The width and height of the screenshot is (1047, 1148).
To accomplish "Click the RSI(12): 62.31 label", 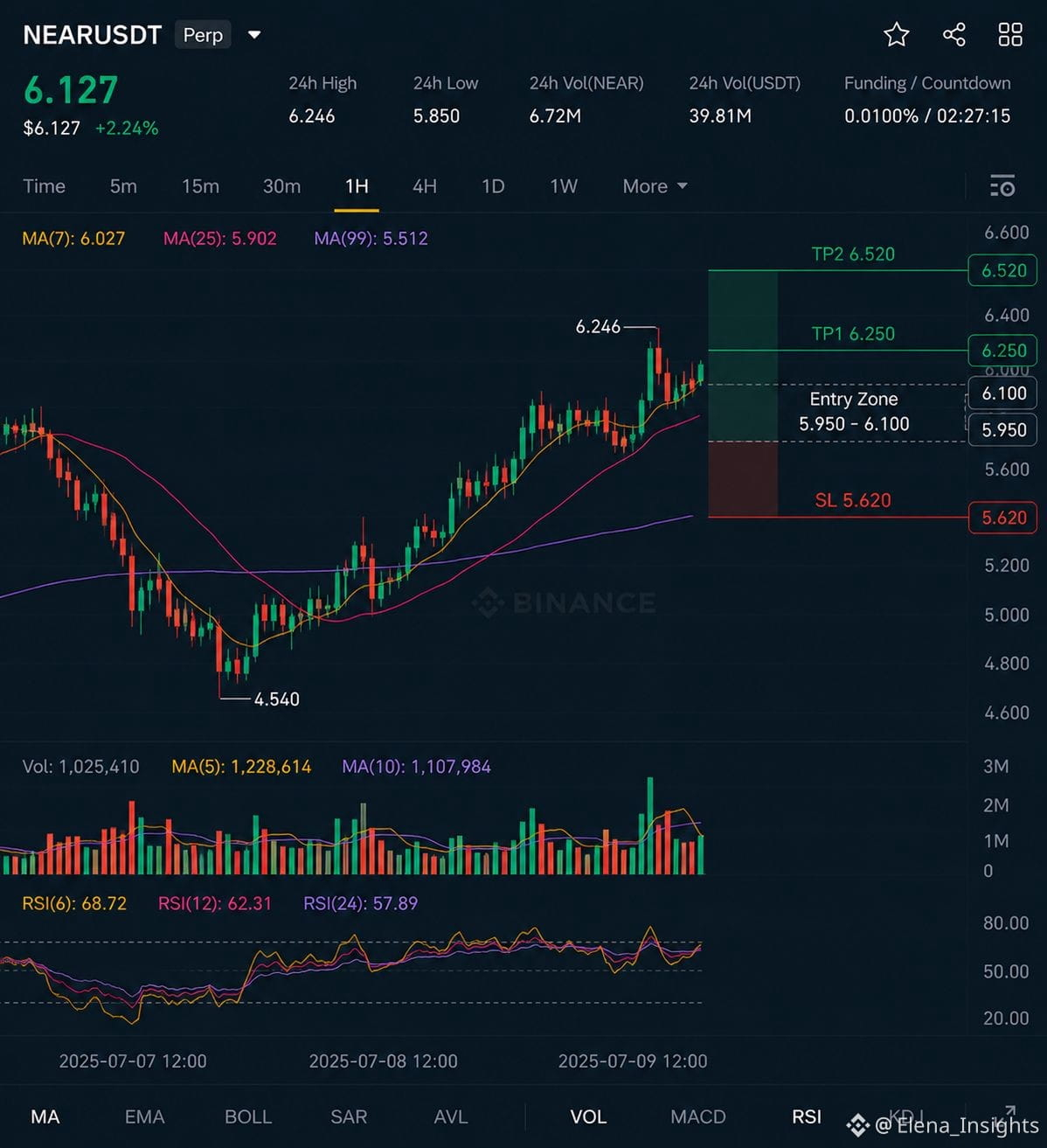I will (x=215, y=903).
